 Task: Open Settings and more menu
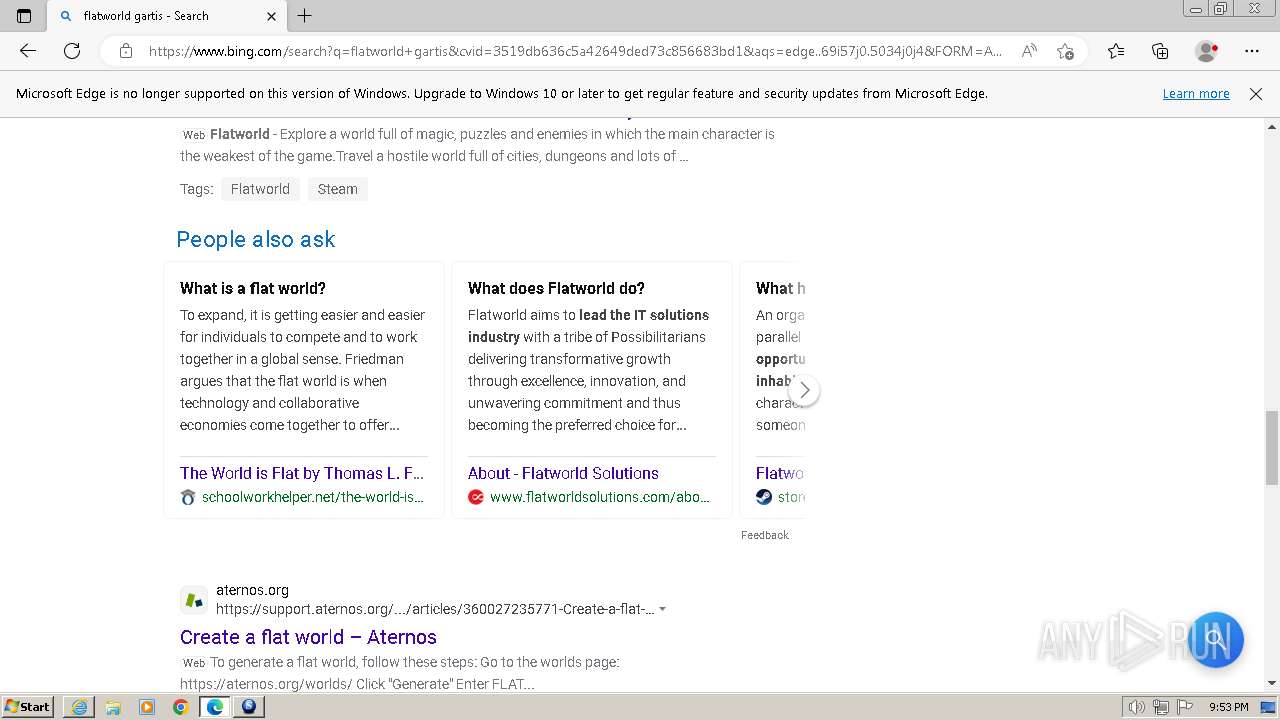1252,51
